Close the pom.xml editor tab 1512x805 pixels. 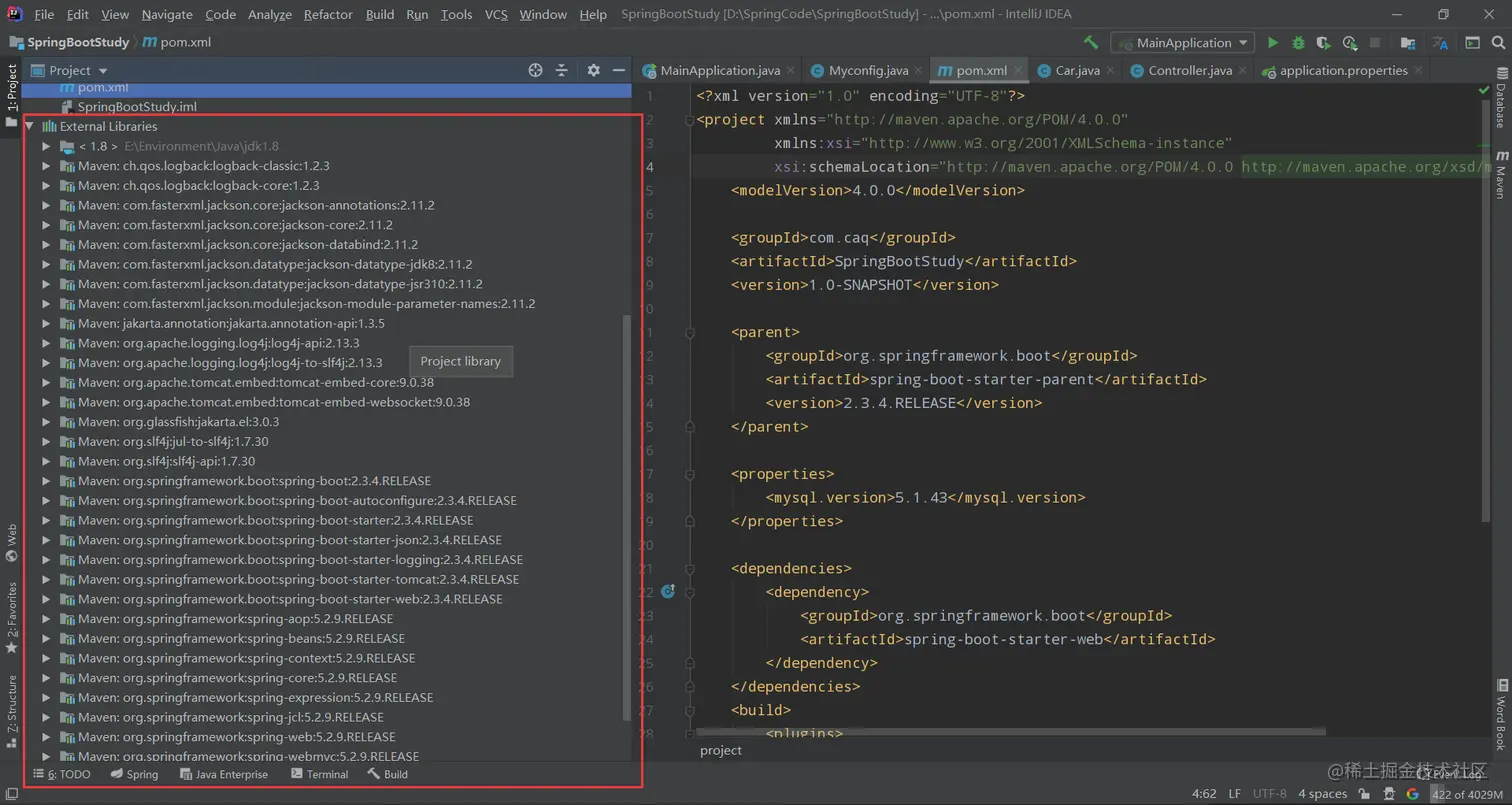coord(1019,71)
